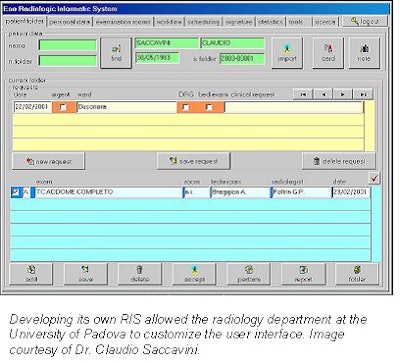Viewport: 400px width, 363px height.
Task: Click the empty name search field
Action: pos(68,45)
